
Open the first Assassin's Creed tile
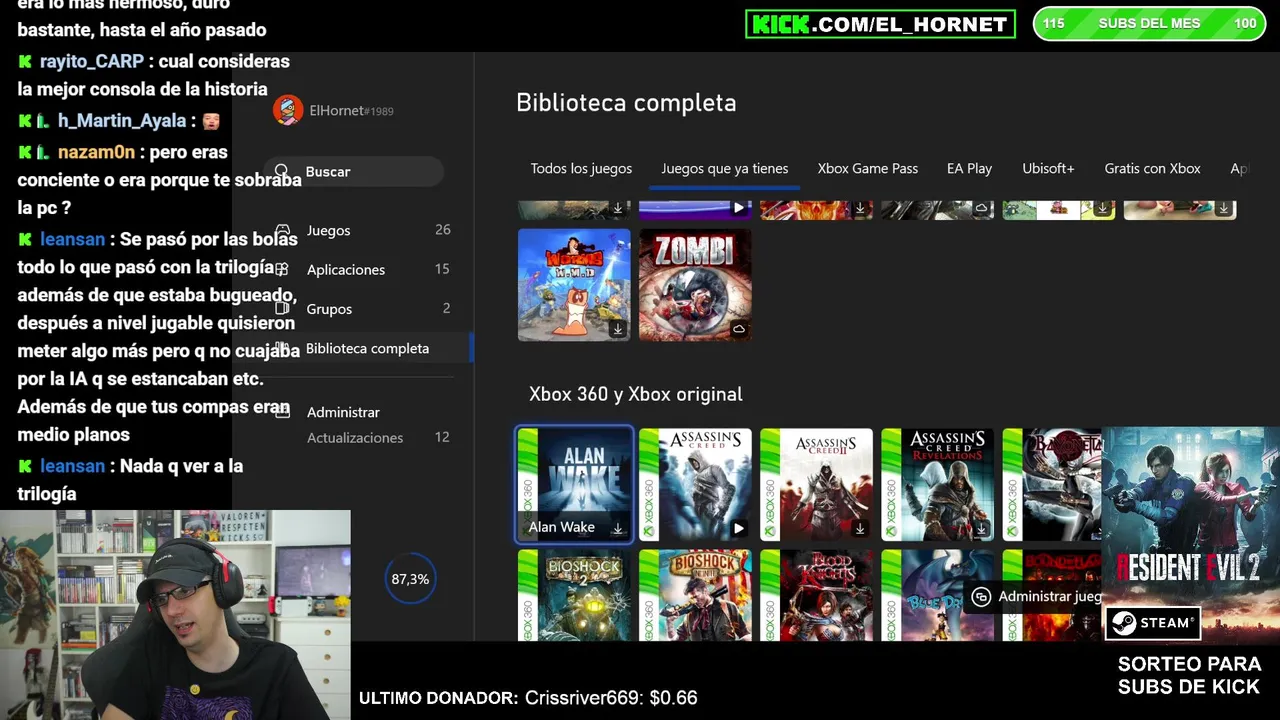[x=695, y=485]
